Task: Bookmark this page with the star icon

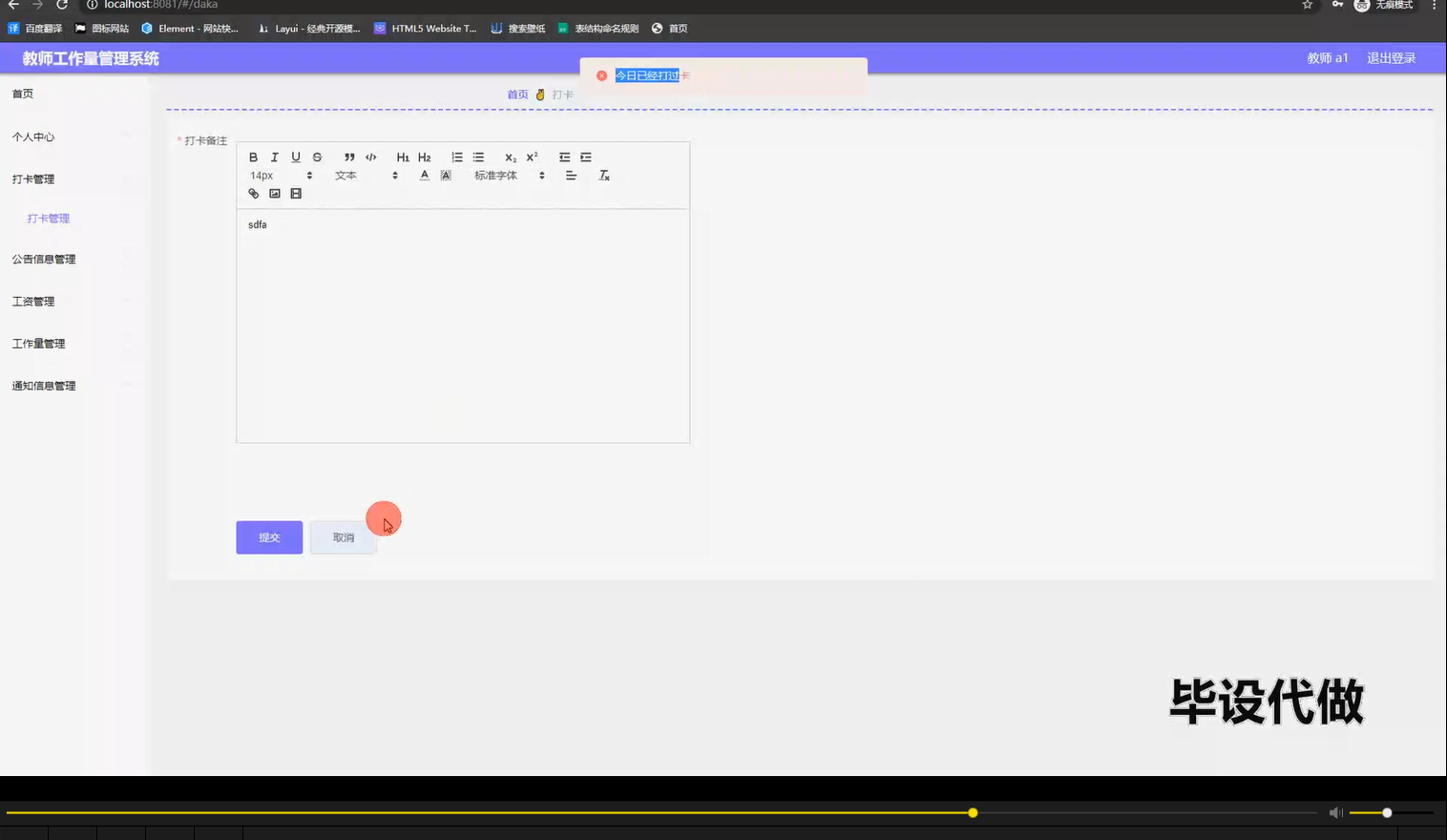Action: [1308, 5]
